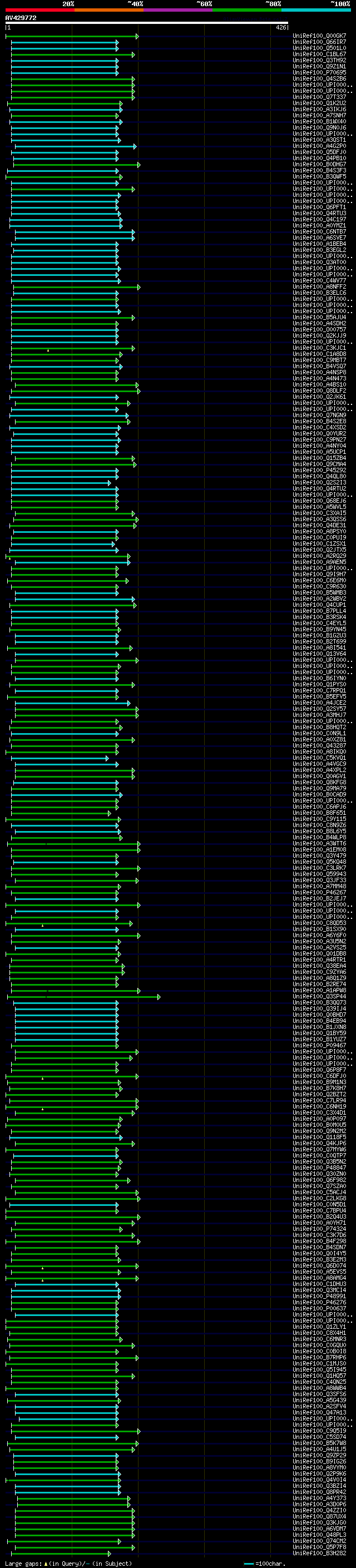
Task: Open hit UniRef100_A4G2P0
Action: click(319, 146)
